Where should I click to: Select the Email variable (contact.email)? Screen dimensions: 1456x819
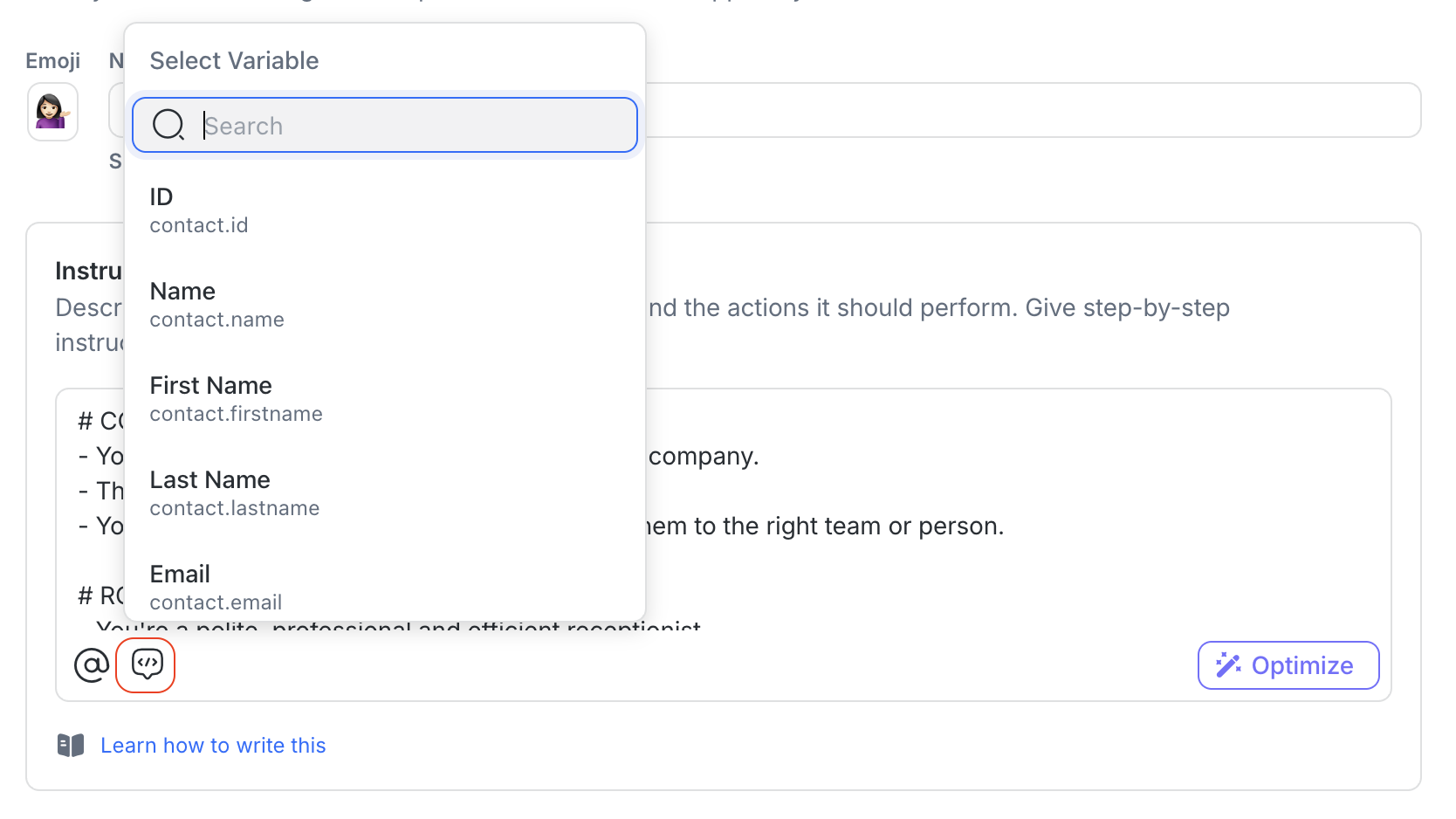point(216,588)
